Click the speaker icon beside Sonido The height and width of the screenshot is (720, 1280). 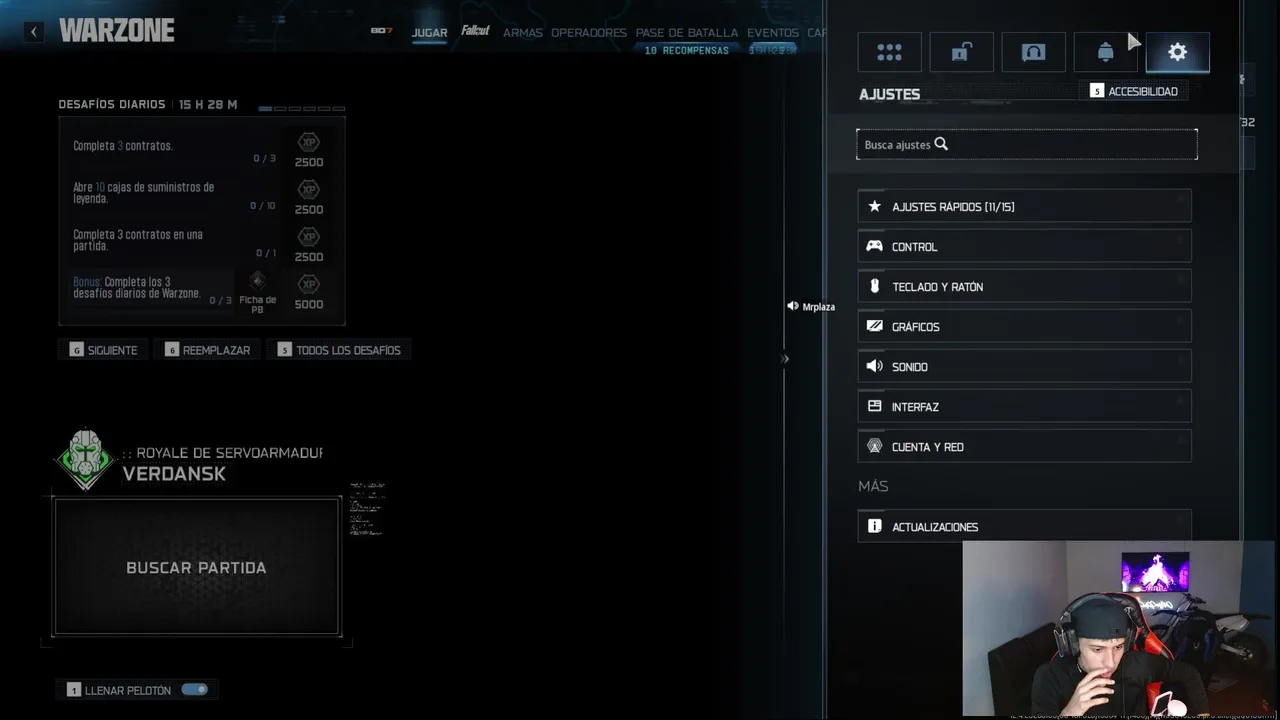[x=874, y=366]
